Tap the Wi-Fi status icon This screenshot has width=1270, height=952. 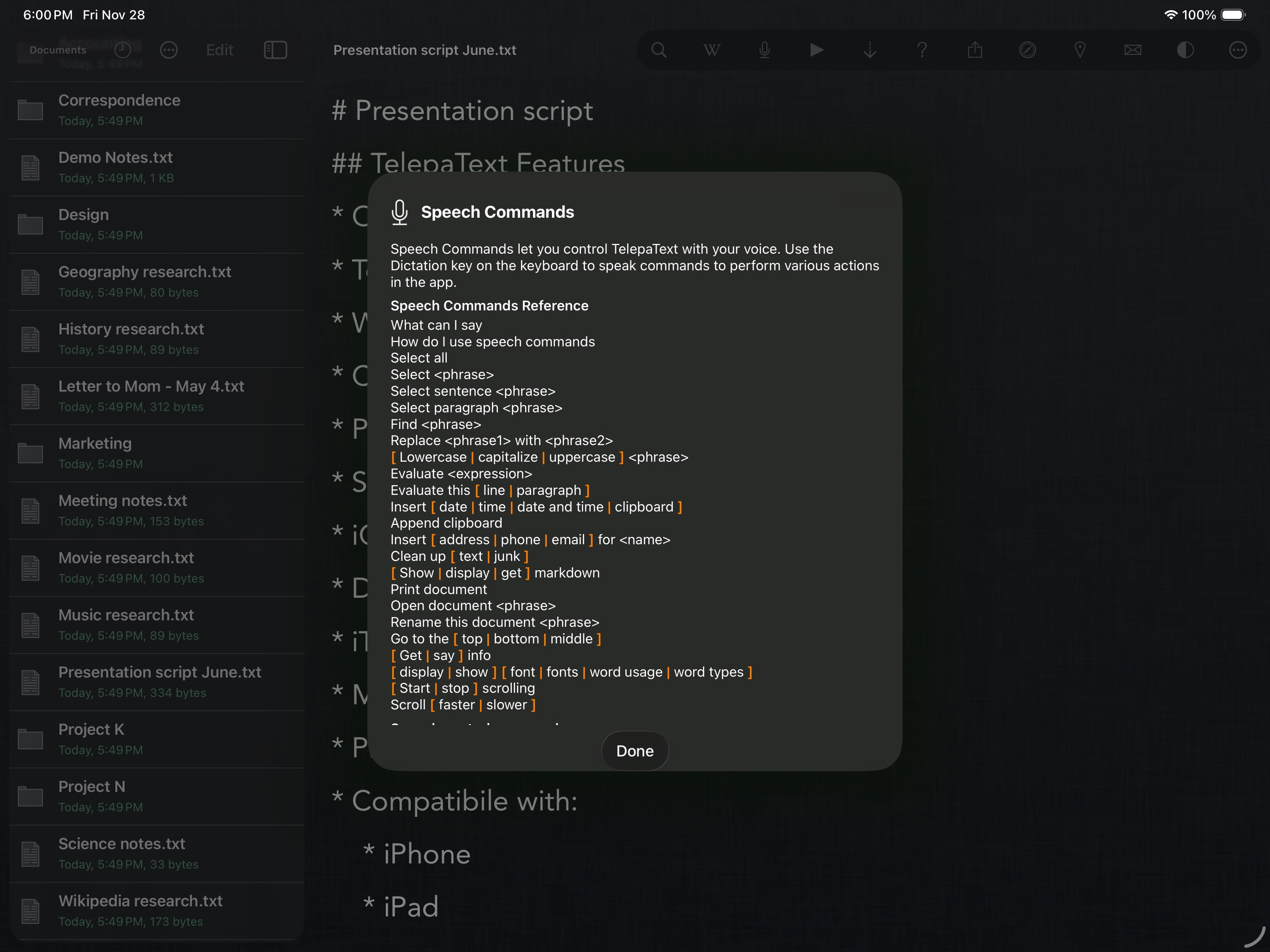click(x=1171, y=15)
